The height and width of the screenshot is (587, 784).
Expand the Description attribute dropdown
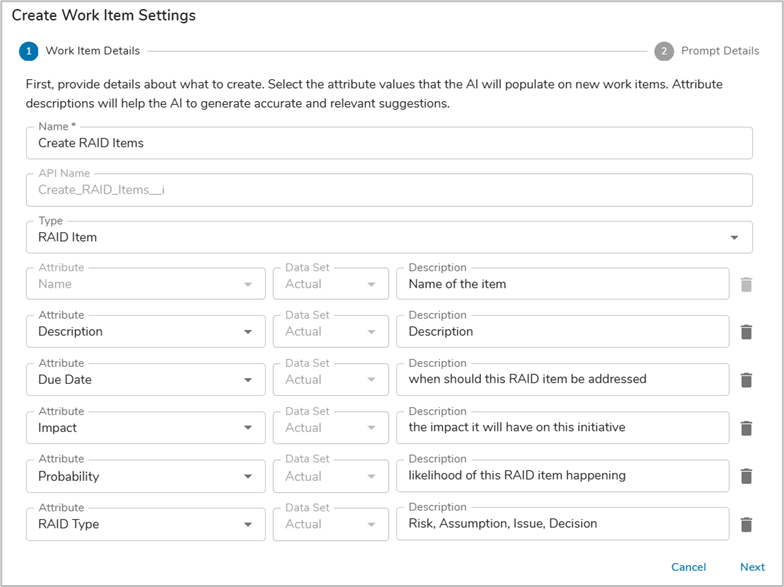(145, 332)
